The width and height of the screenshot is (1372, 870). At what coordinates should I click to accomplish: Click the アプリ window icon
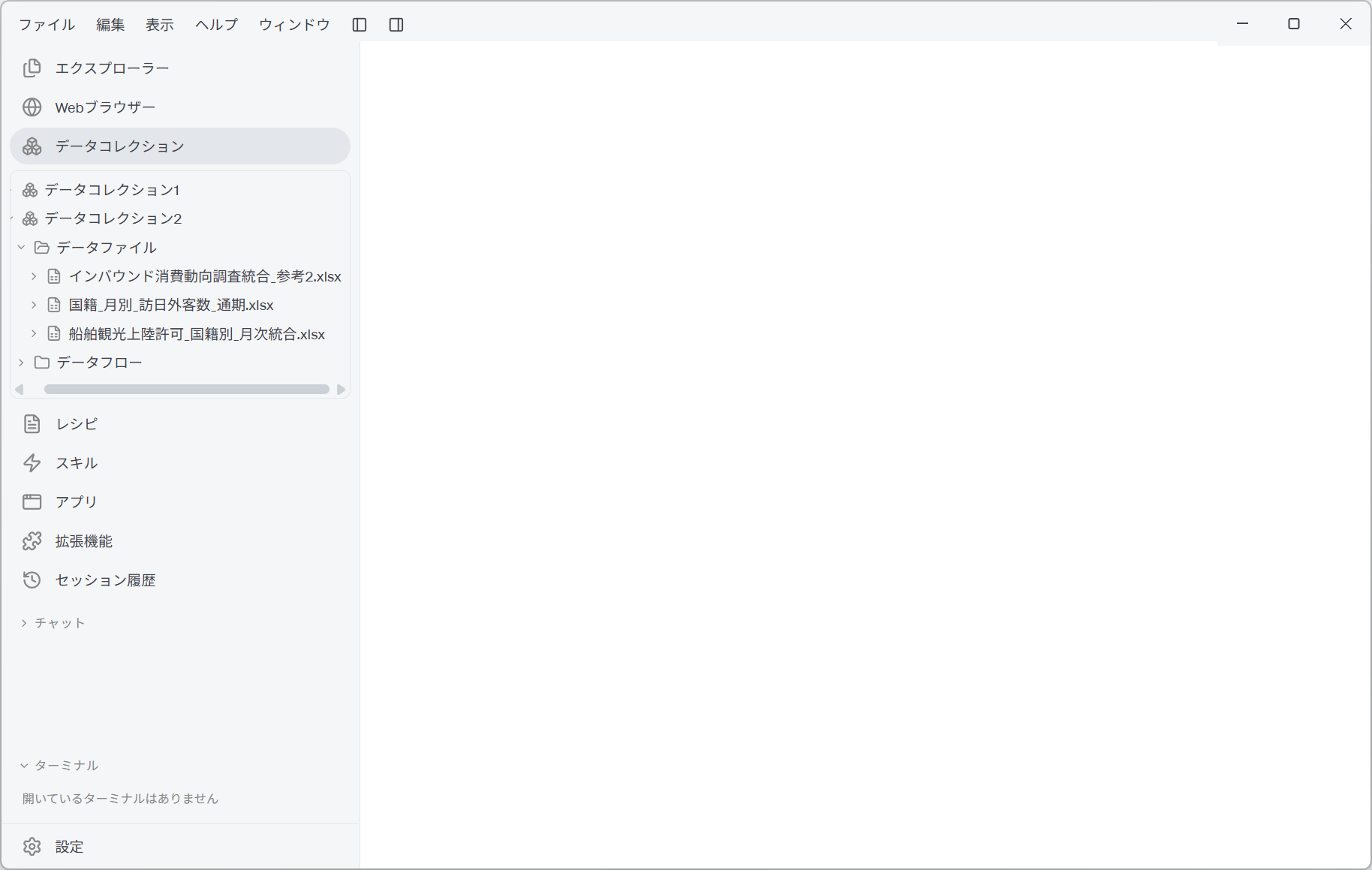coord(32,502)
